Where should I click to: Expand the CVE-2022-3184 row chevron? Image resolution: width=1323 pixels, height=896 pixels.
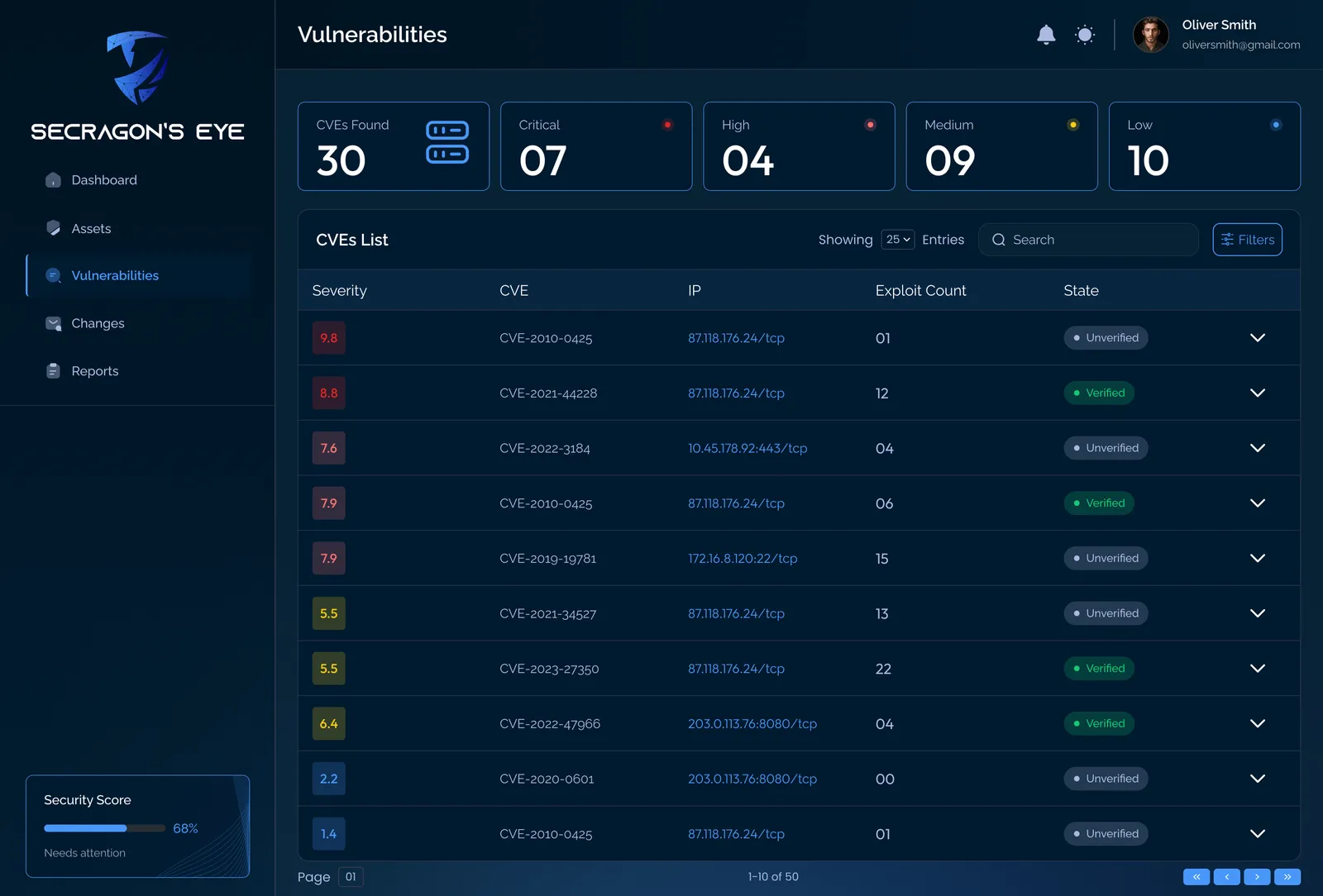(1258, 448)
